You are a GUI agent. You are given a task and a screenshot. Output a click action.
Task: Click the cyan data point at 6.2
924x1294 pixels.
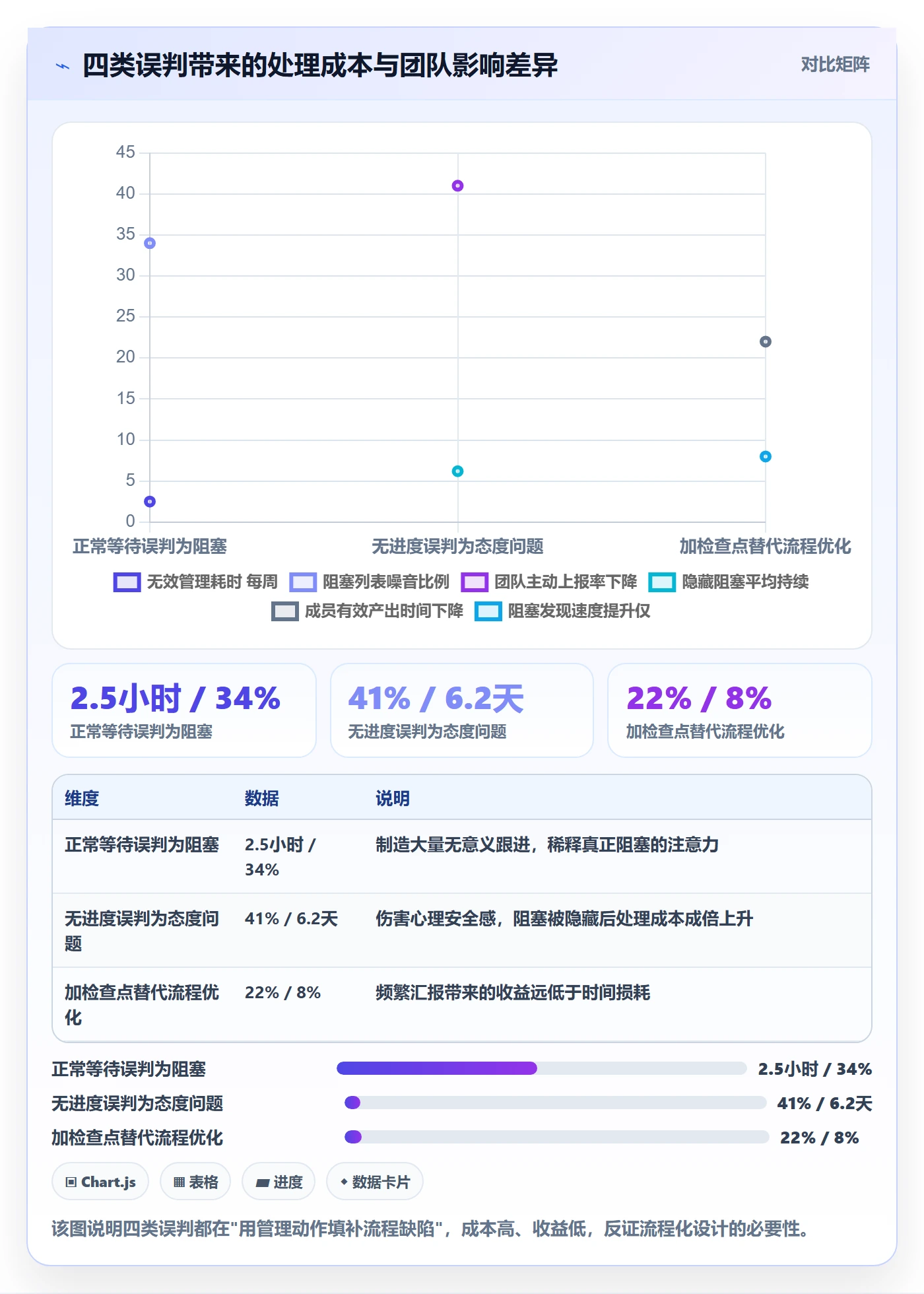tap(457, 471)
